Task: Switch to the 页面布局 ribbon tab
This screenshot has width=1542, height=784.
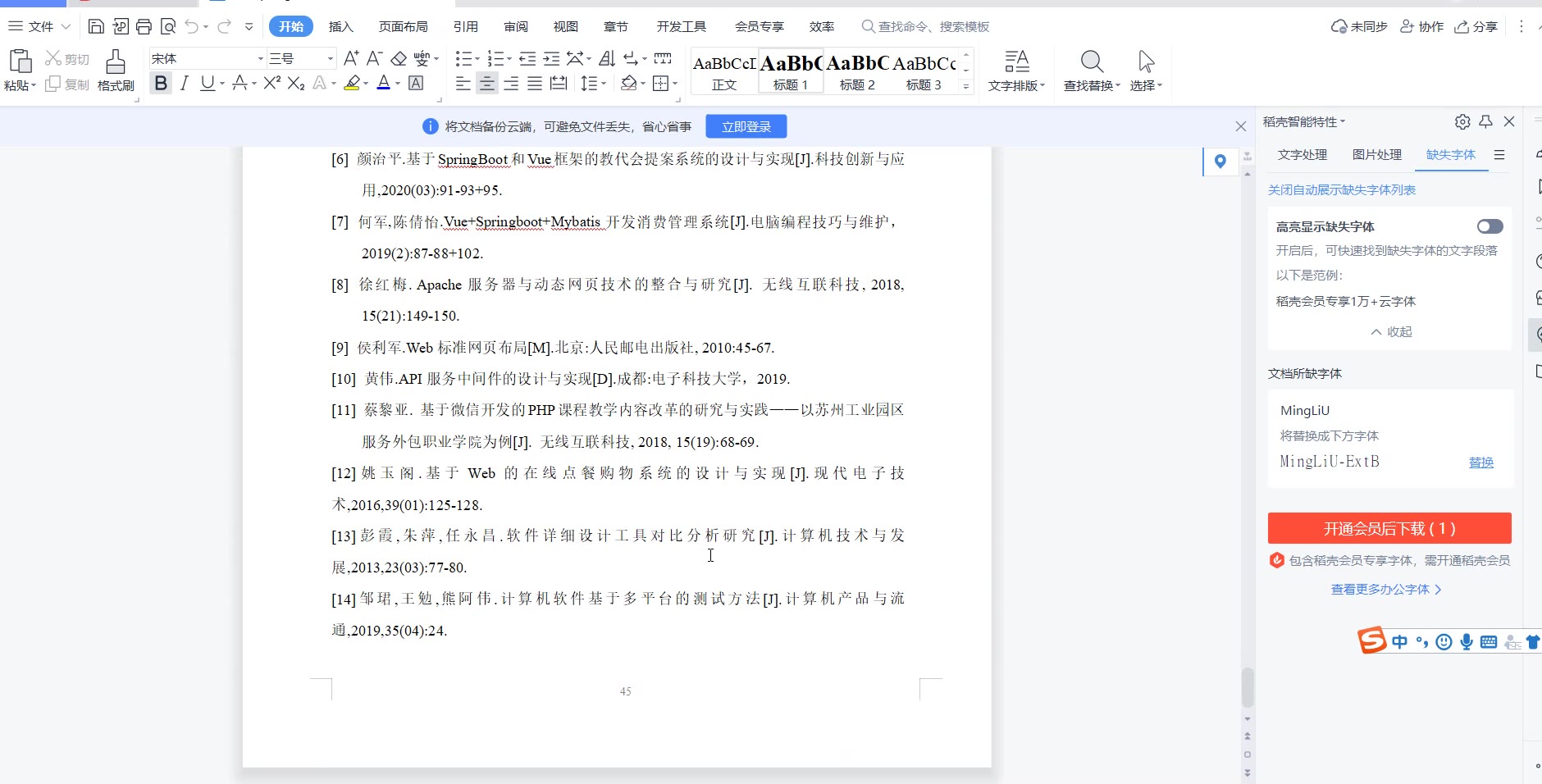Action: 403,26
